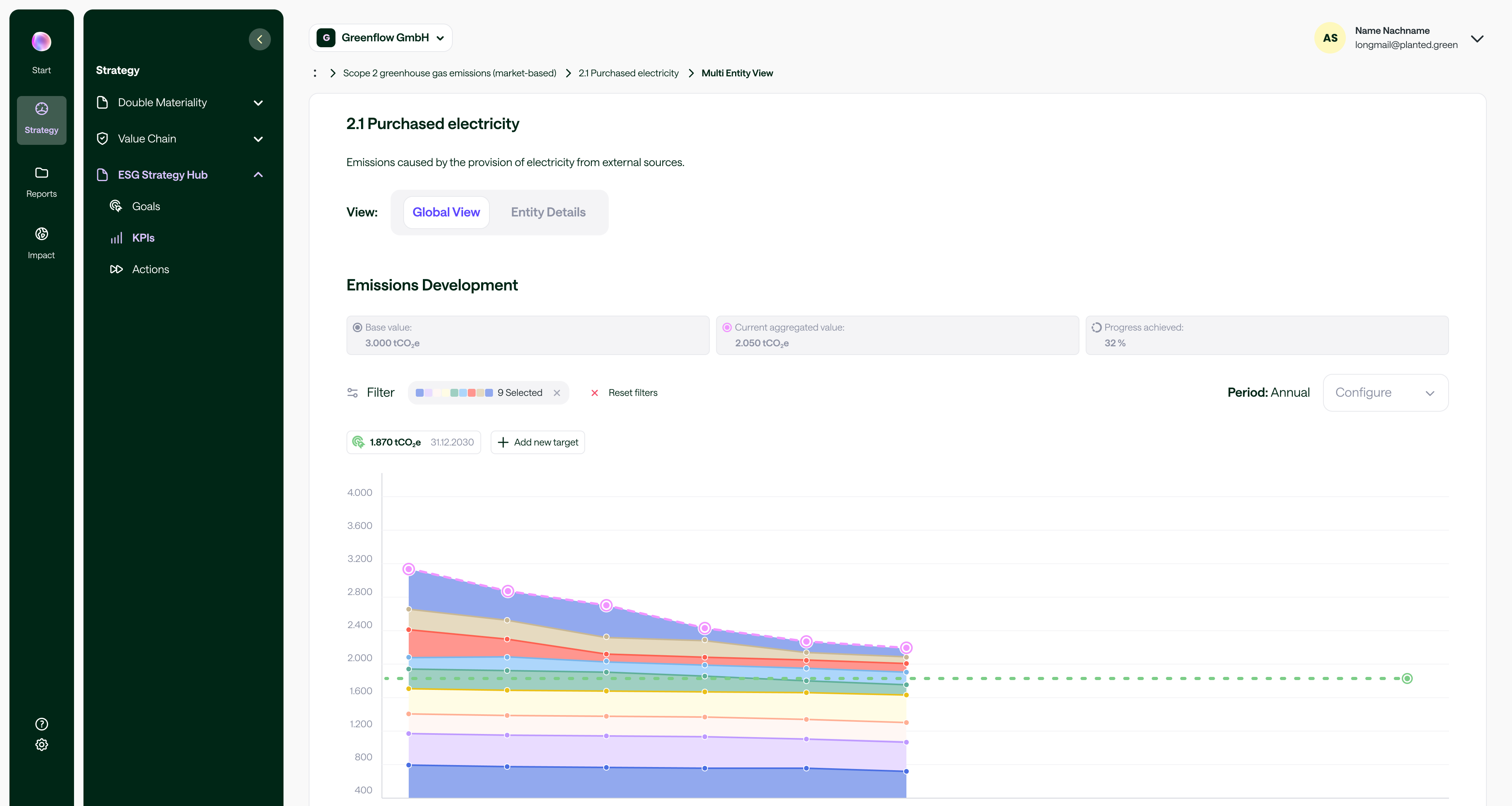Open settings gear icon in left rail

pos(41,745)
